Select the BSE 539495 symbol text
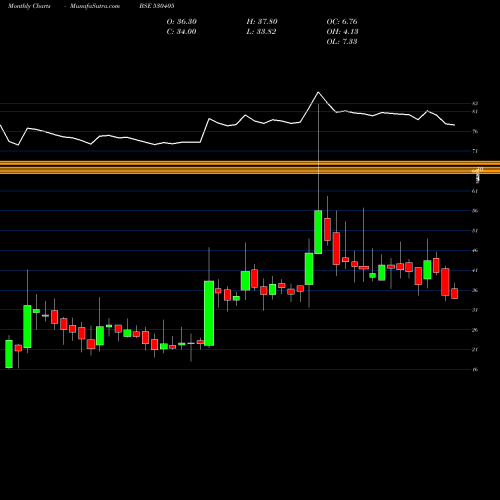This screenshot has height=500, width=500. 157,6
